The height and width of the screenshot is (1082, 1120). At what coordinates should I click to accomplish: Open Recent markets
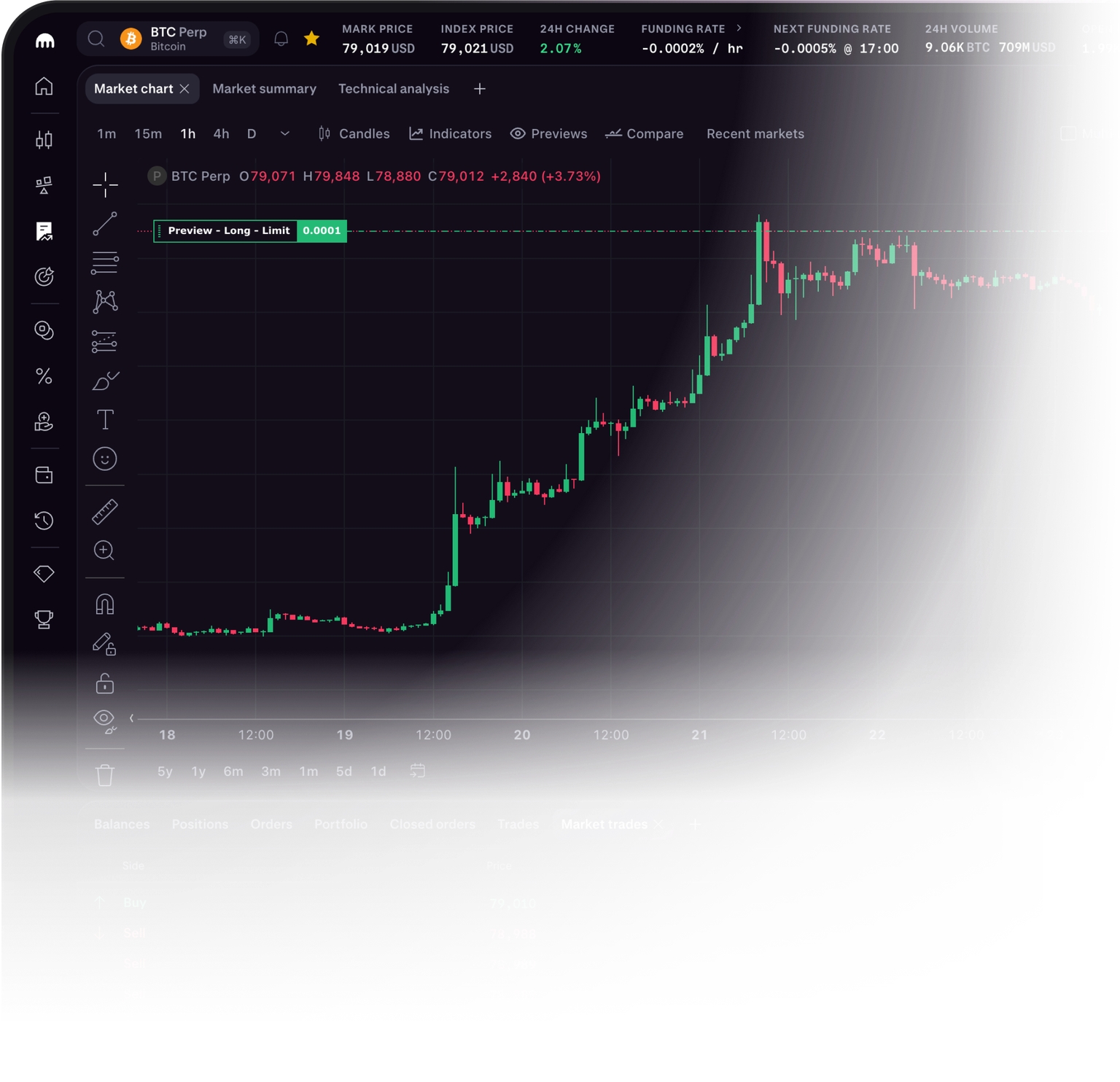tap(755, 133)
